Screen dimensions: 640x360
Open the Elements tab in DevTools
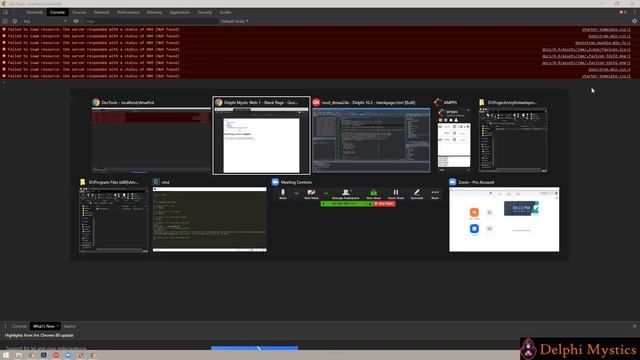[x=35, y=12]
